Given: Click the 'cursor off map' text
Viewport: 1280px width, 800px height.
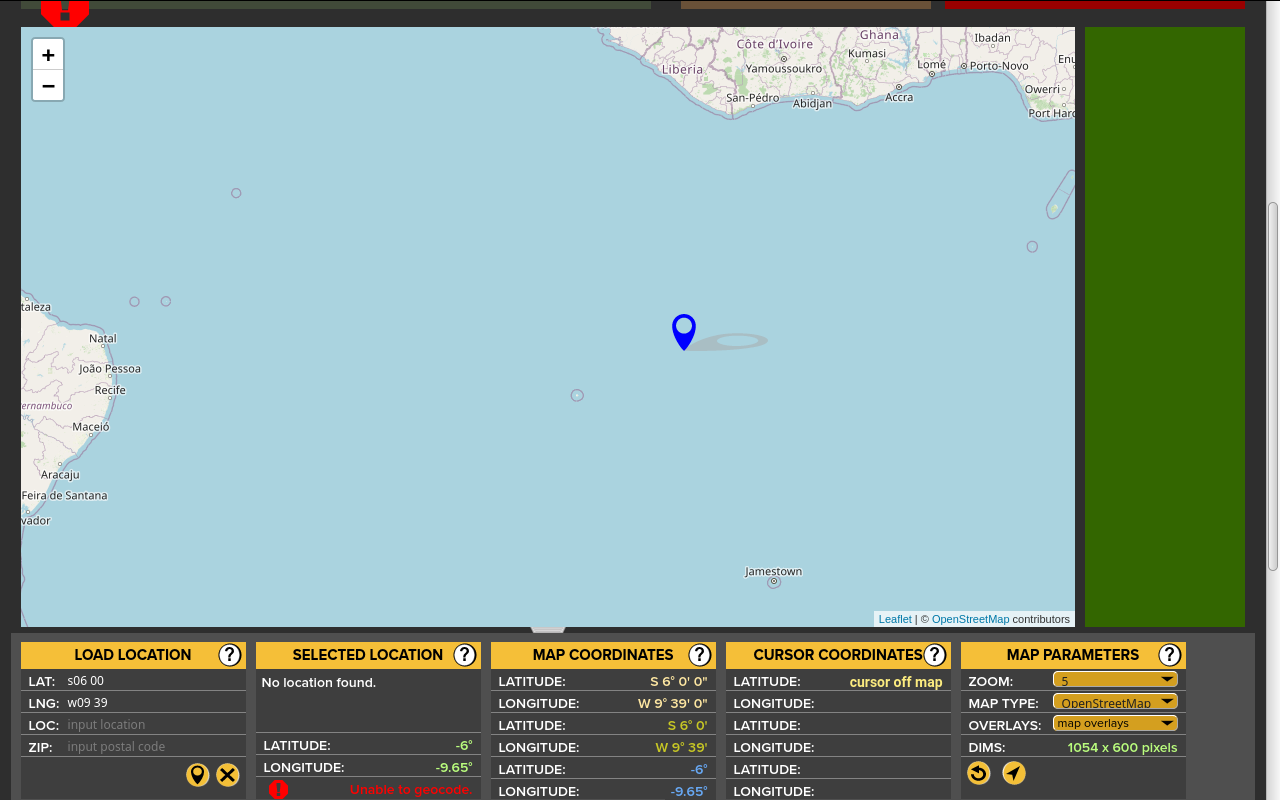Looking at the screenshot, I should 896,682.
